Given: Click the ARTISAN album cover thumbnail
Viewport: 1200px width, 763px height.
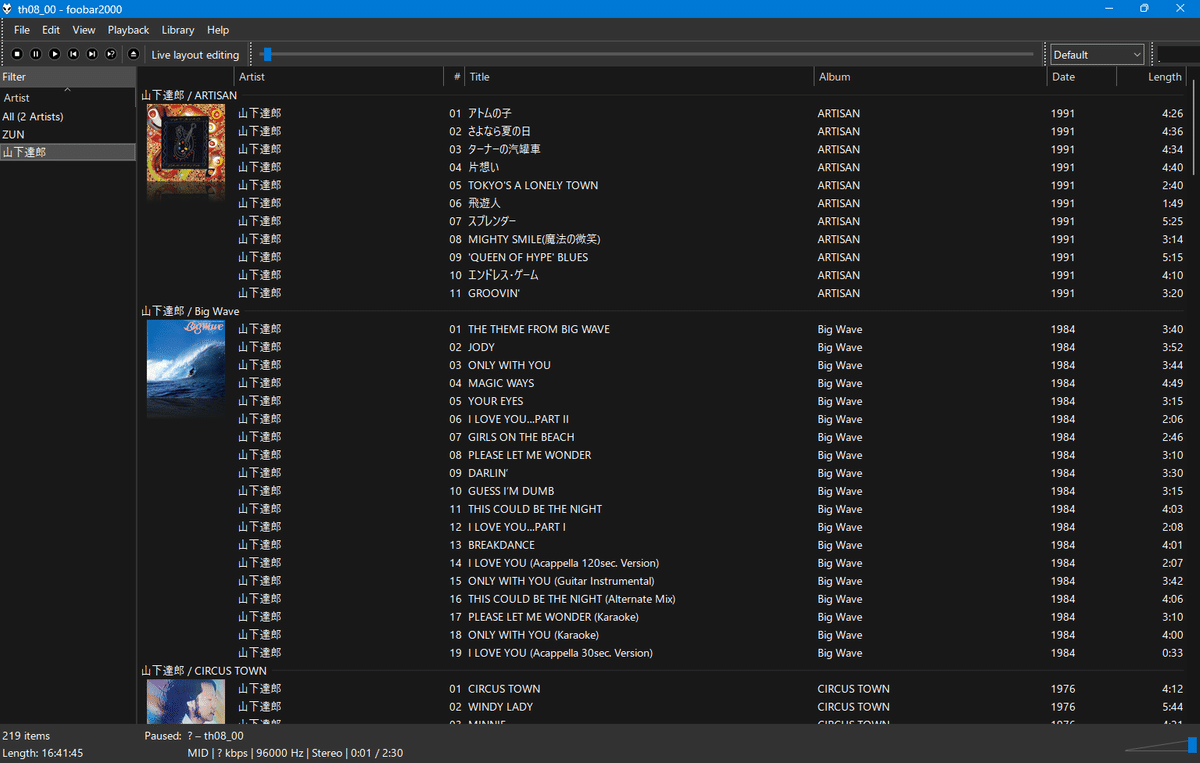Looking at the screenshot, I should click(186, 143).
